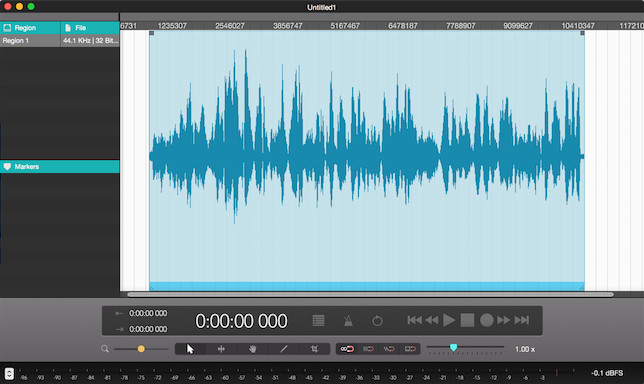The width and height of the screenshot is (644, 384).
Task: Select the move crosshair tool
Action: pos(221,349)
